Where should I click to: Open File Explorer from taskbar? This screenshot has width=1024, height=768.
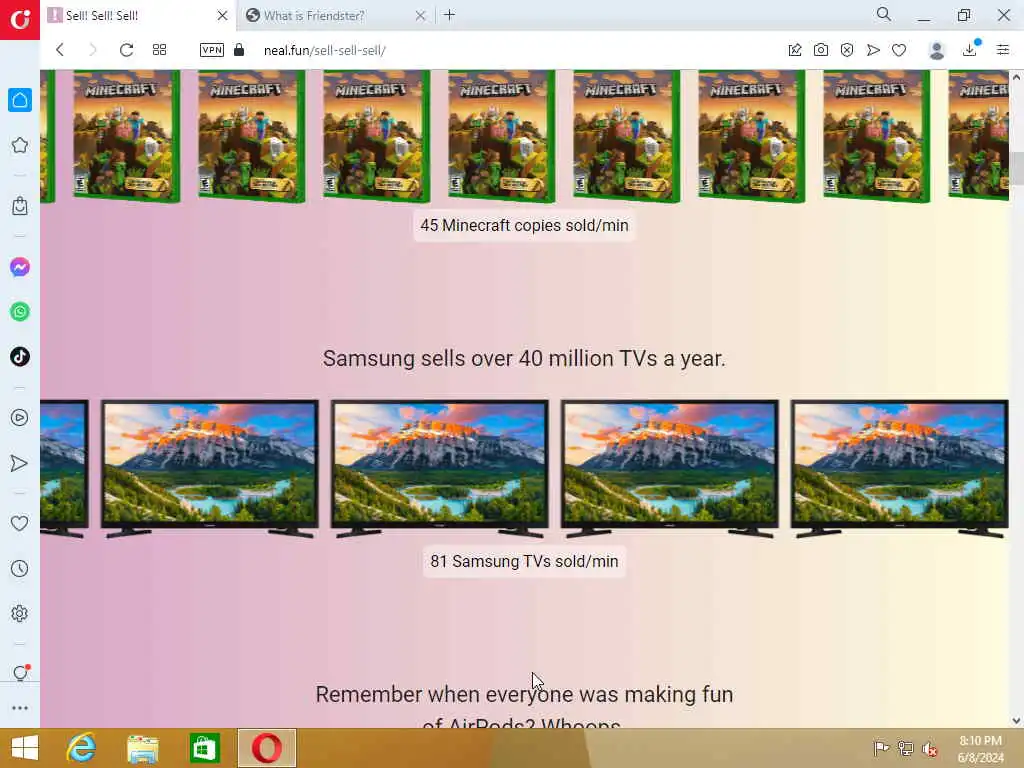(x=142, y=748)
